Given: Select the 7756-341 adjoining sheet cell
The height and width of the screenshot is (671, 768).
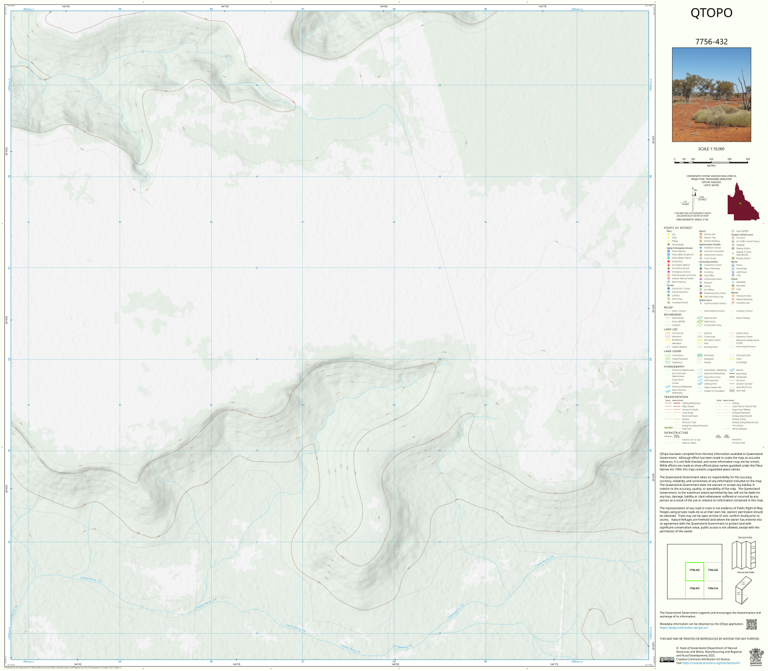Looking at the screenshot, I should (x=695, y=589).
